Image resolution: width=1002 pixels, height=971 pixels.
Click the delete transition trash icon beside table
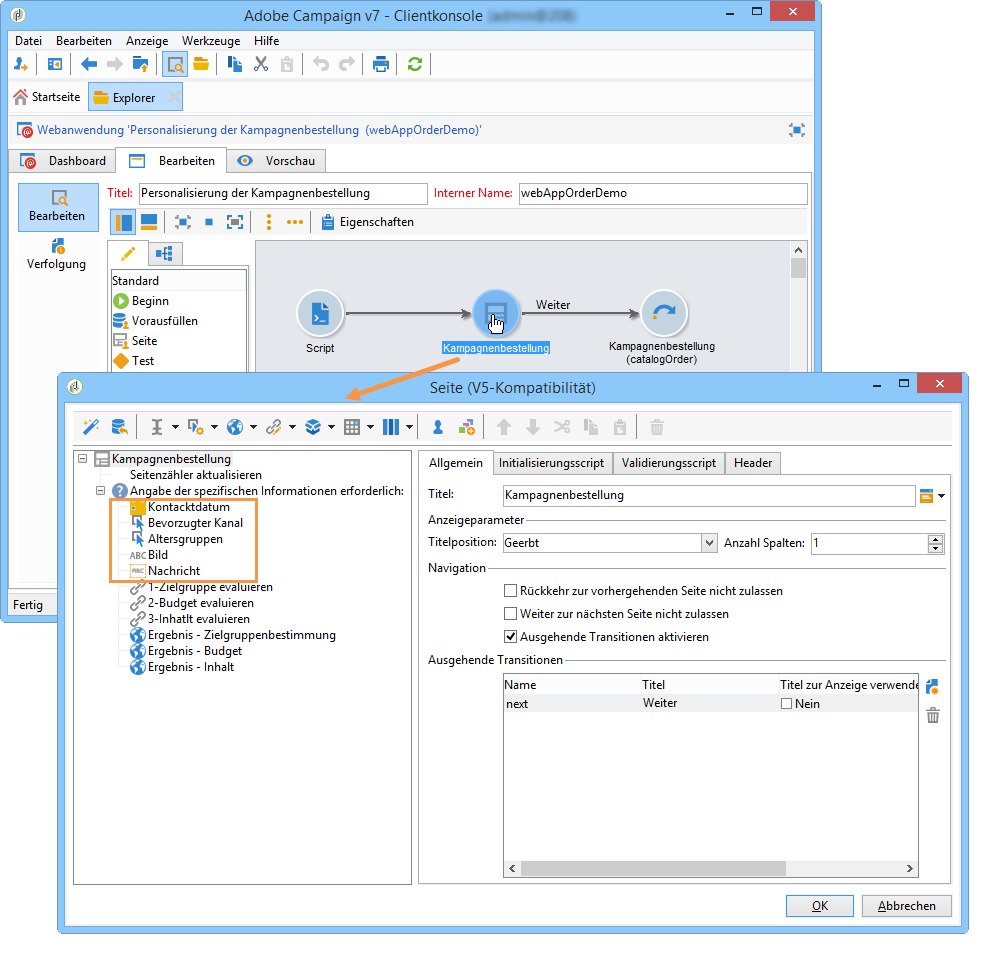[x=933, y=715]
